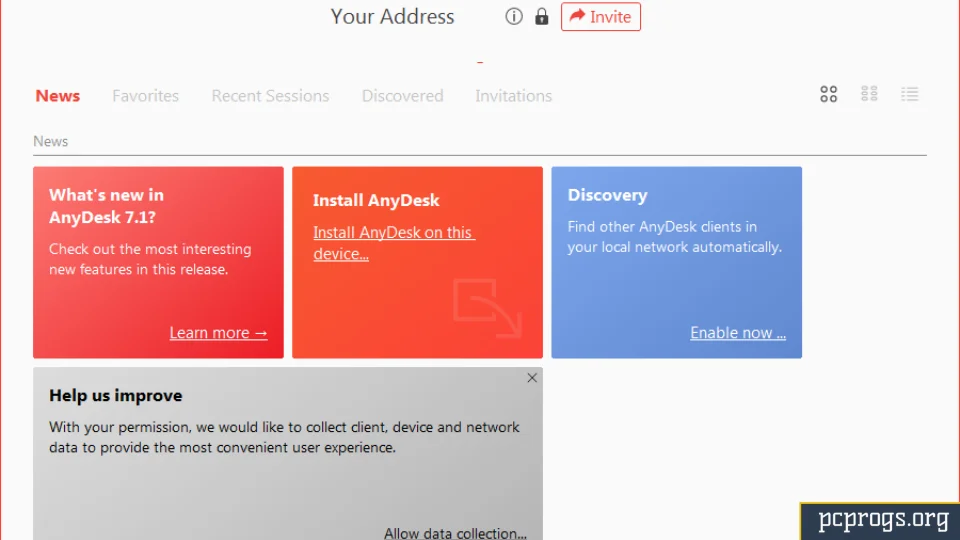Follow the Learn more link
The width and height of the screenshot is (960, 540).
tap(218, 332)
